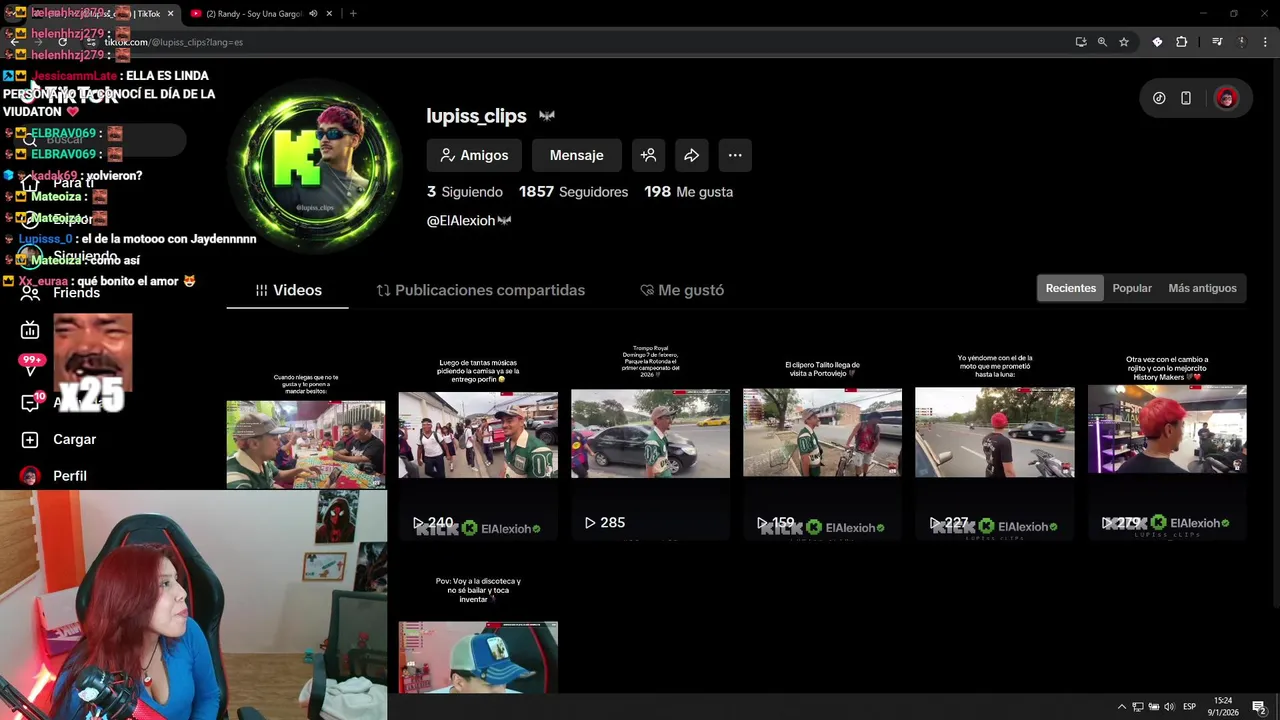This screenshot has height=720, width=1280.
Task: Open the Siguiendo count
Action: [x=465, y=192]
